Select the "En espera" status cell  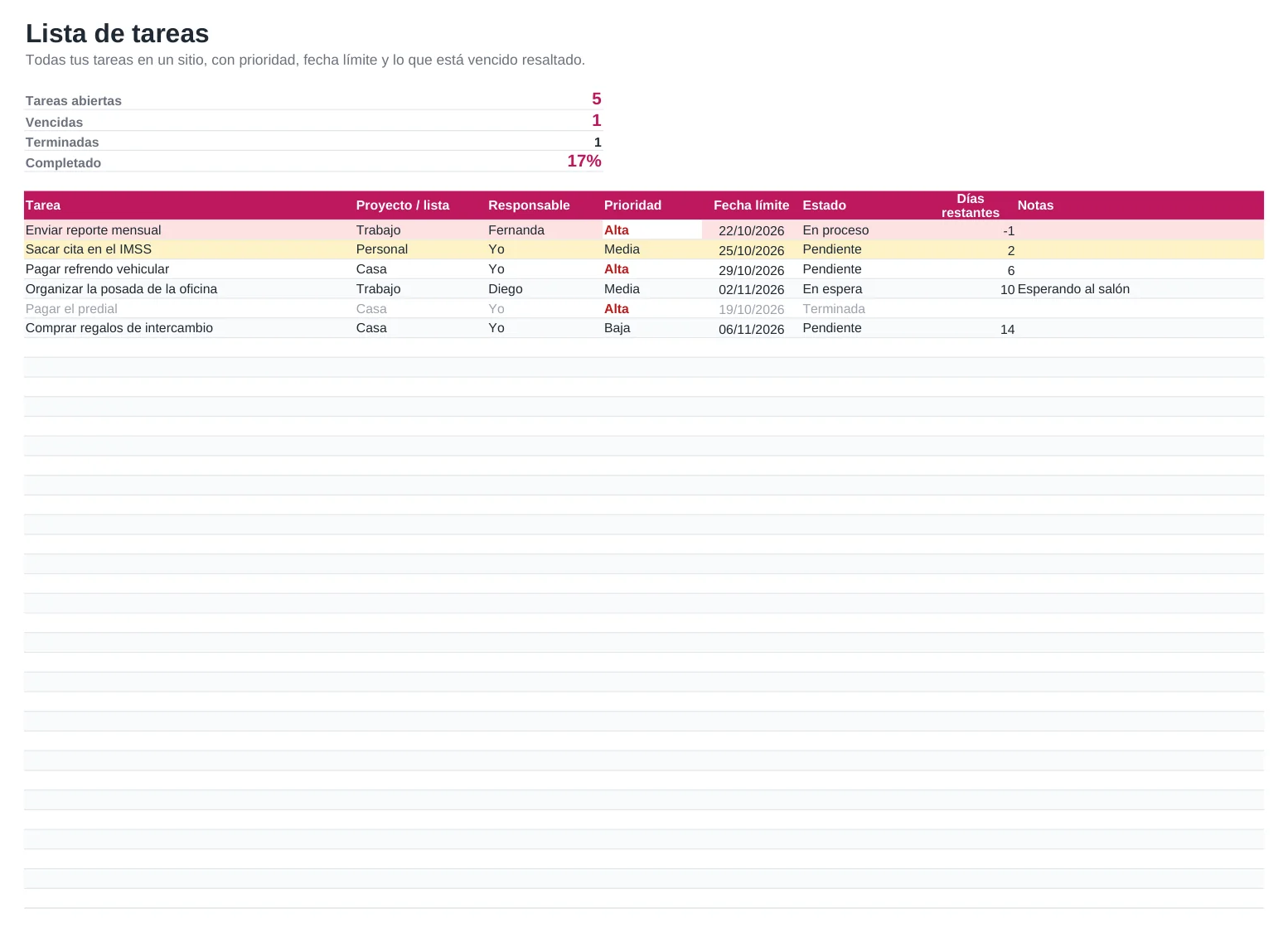tap(833, 289)
